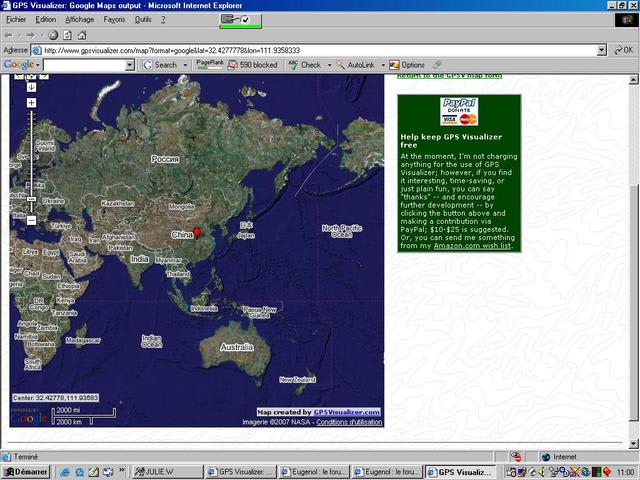Click the PayPal Donate button

tap(460, 112)
